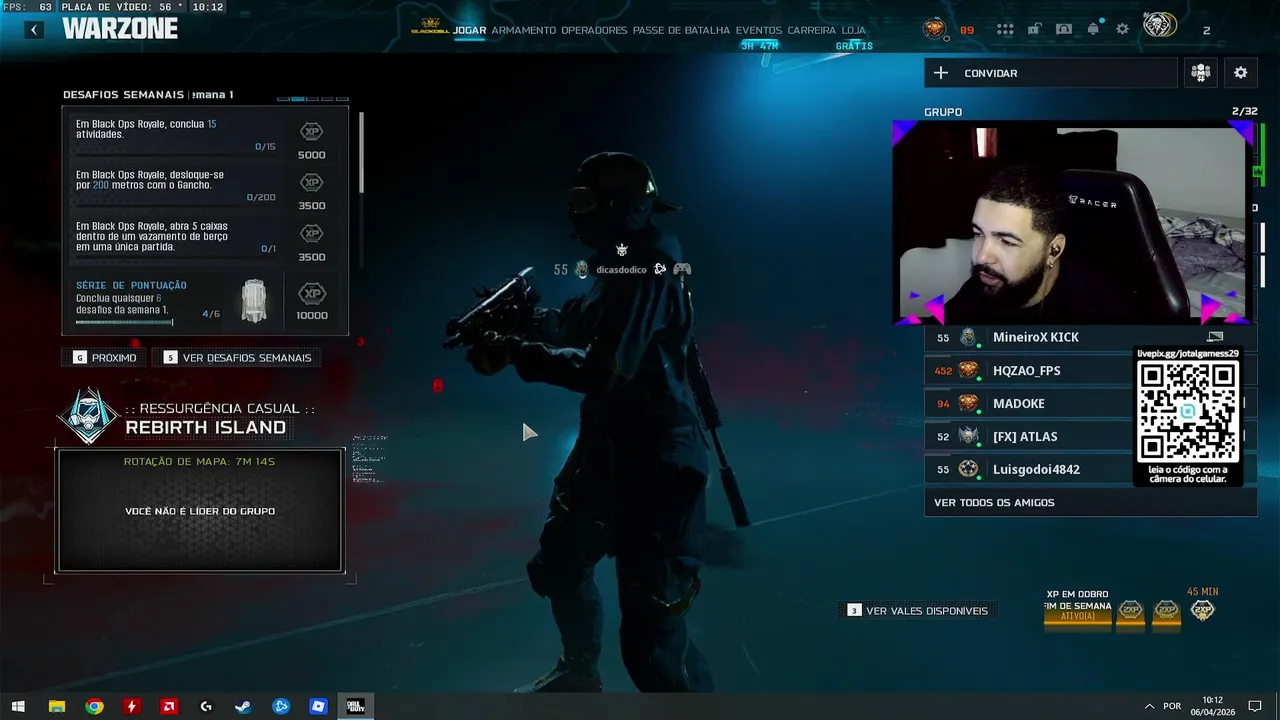Open Logitech G HUB from the taskbar
The height and width of the screenshot is (720, 1280).
click(206, 706)
